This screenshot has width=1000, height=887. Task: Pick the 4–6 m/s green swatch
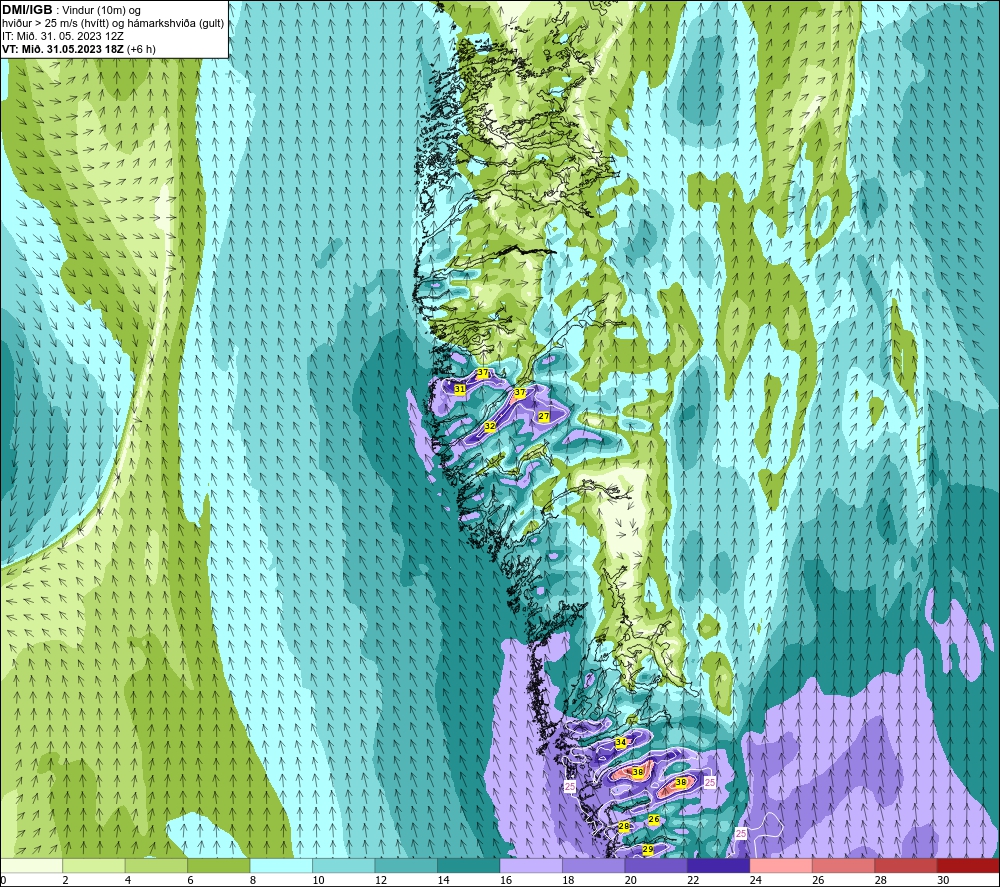[x=156, y=865]
